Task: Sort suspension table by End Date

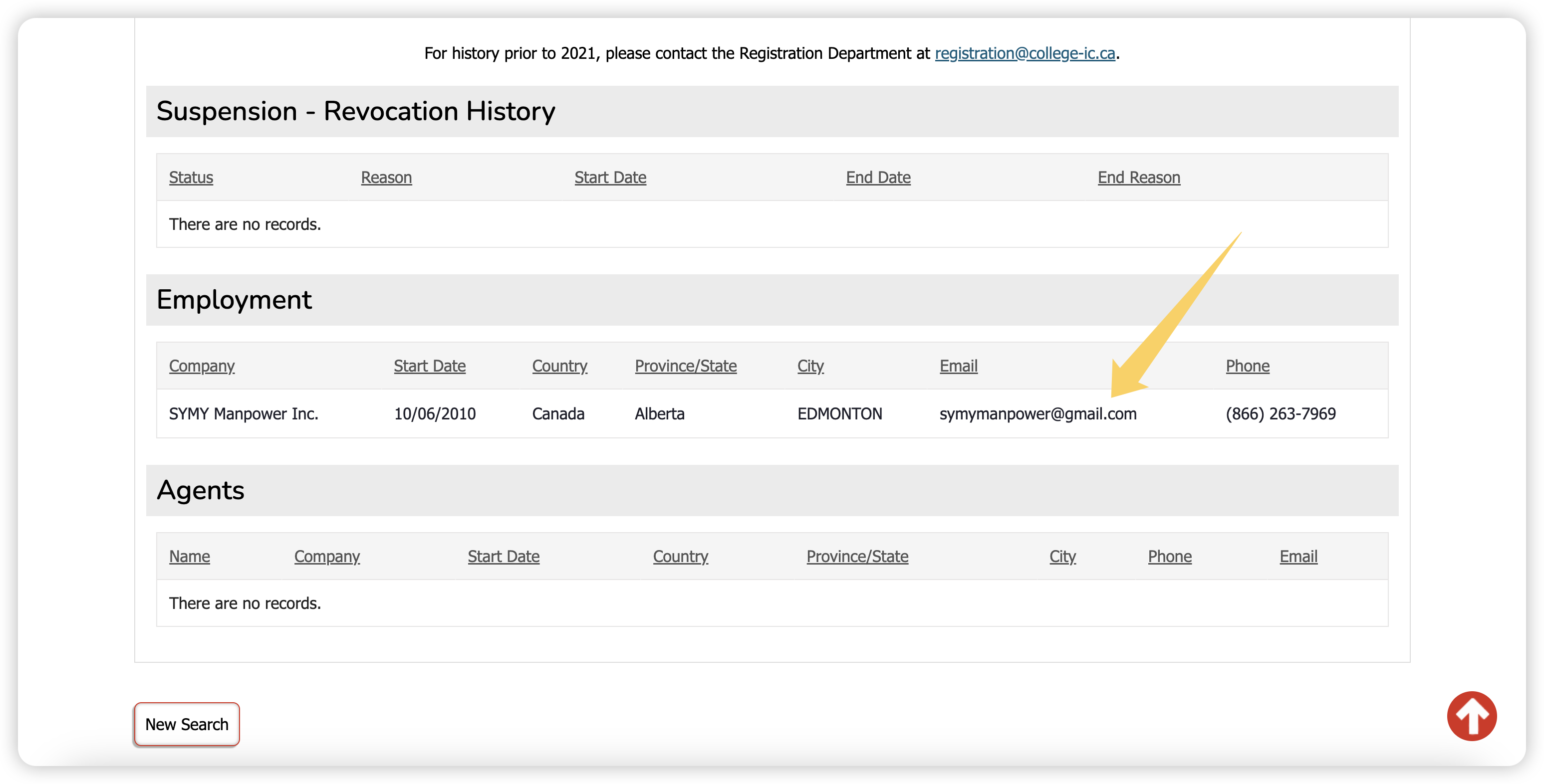Action: [878, 177]
